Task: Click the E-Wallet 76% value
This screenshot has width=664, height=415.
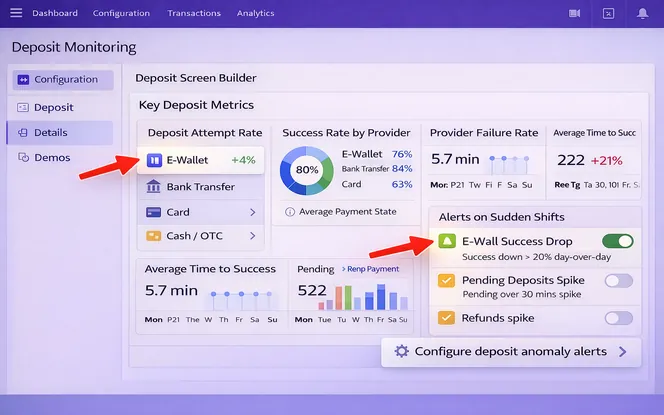Action: 402,154
